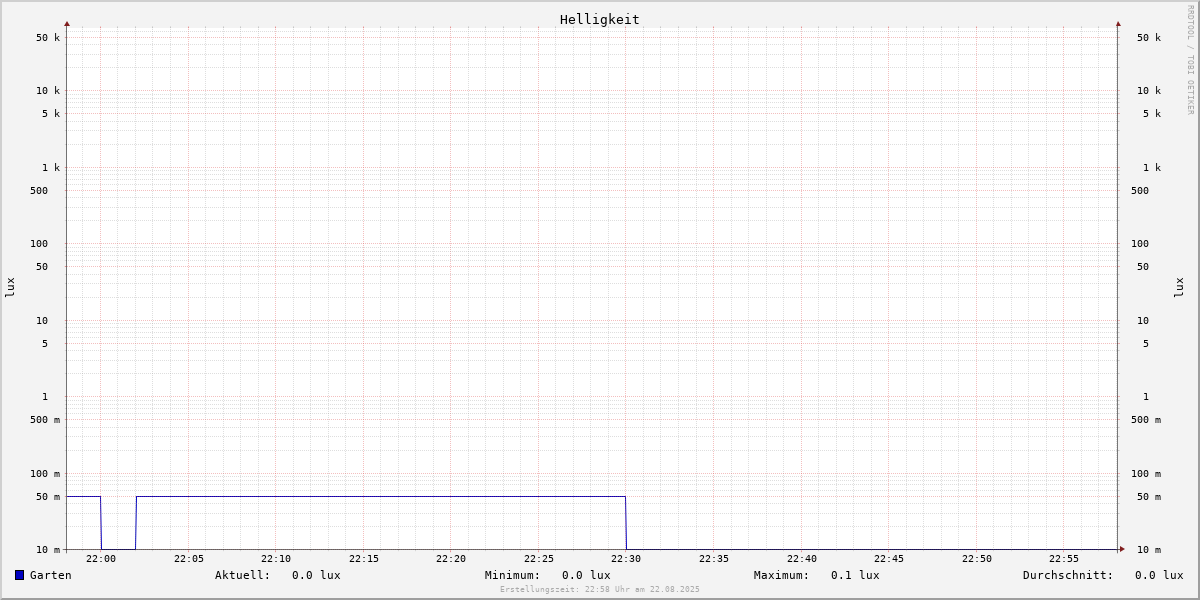
Task: Click the right axis 10 m label
Action: tap(1149, 550)
